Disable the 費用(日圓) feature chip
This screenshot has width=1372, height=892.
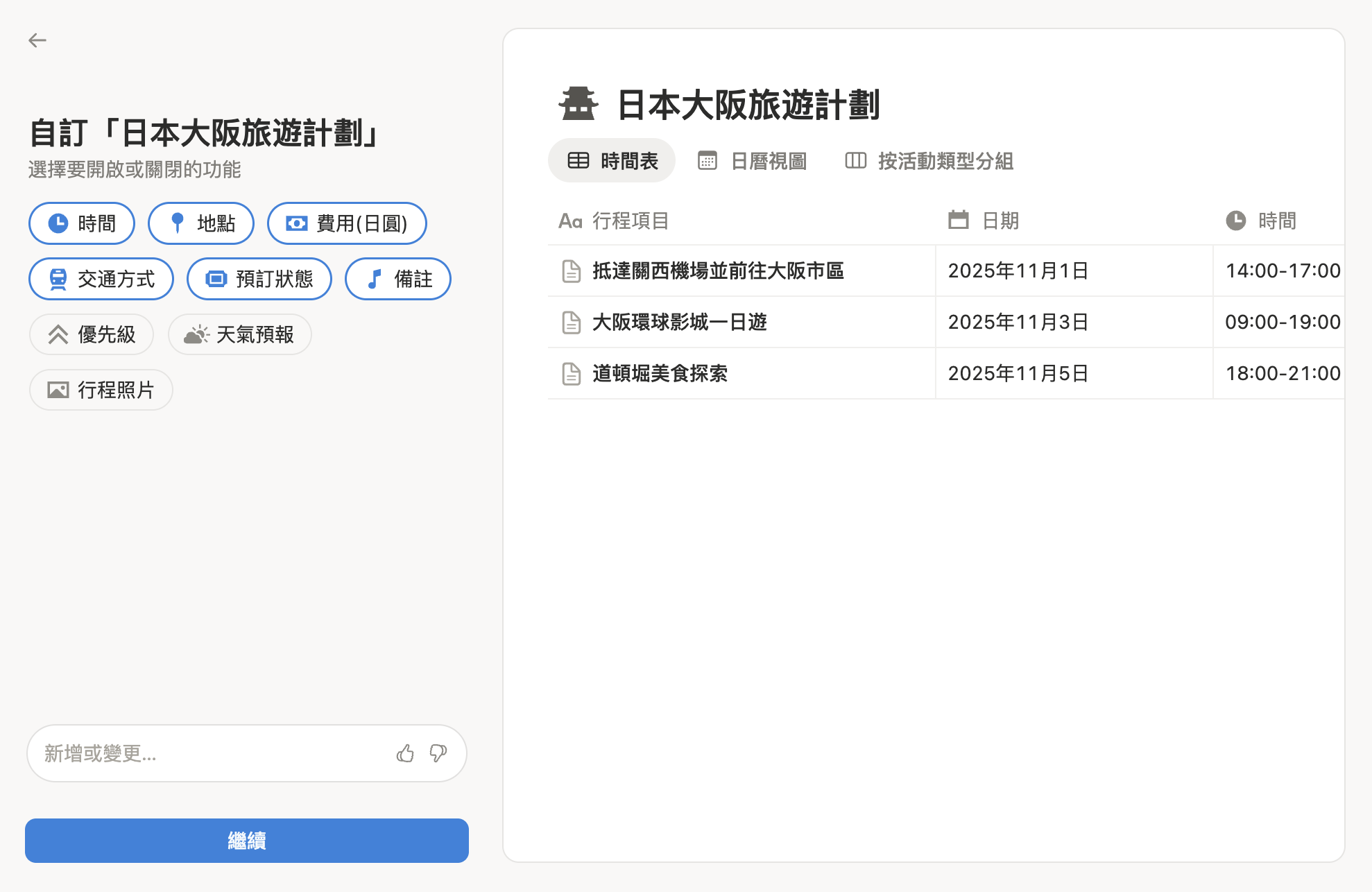347,223
